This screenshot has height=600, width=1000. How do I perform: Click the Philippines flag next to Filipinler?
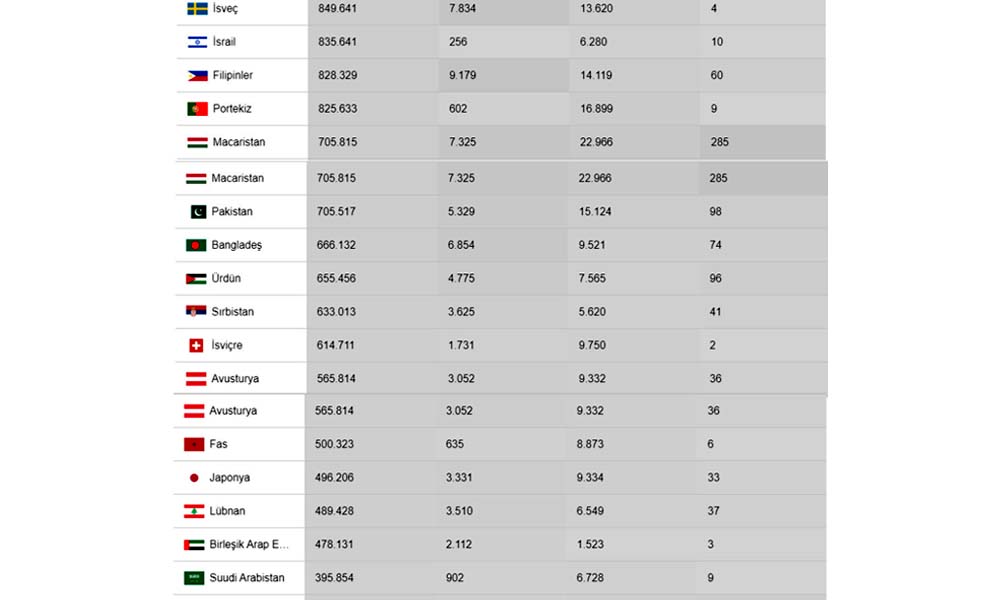tap(197, 76)
